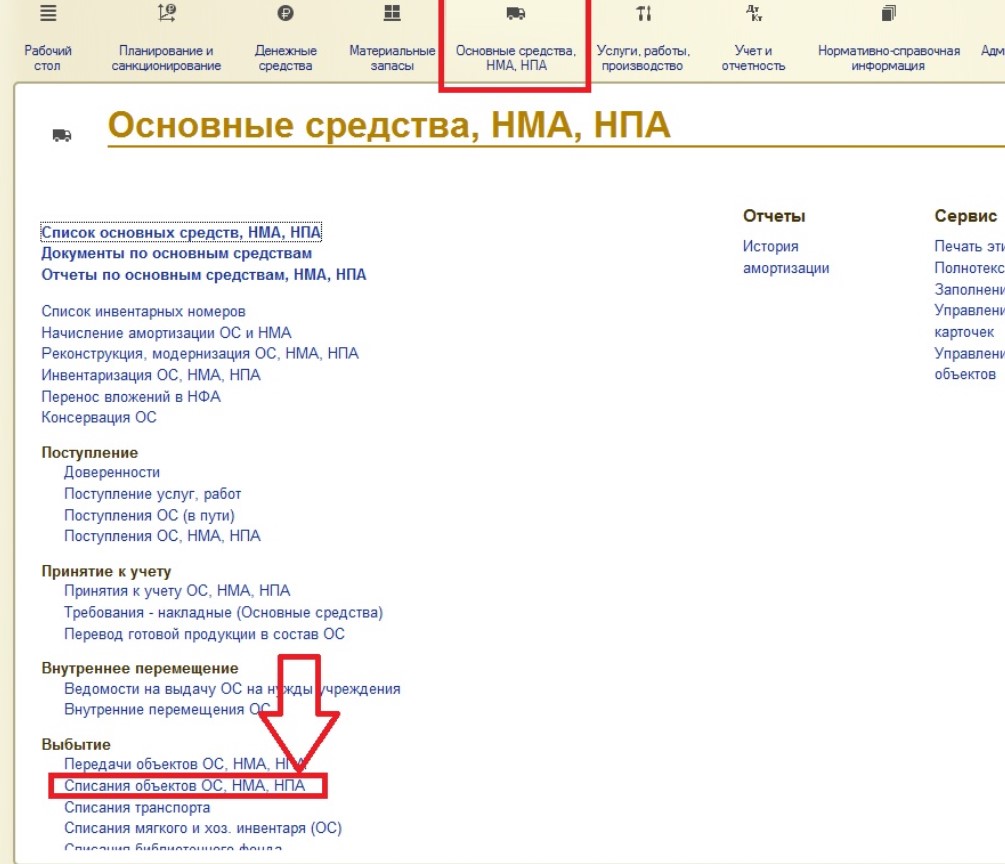Open Нормативно-справочная информация section

pos(888,58)
